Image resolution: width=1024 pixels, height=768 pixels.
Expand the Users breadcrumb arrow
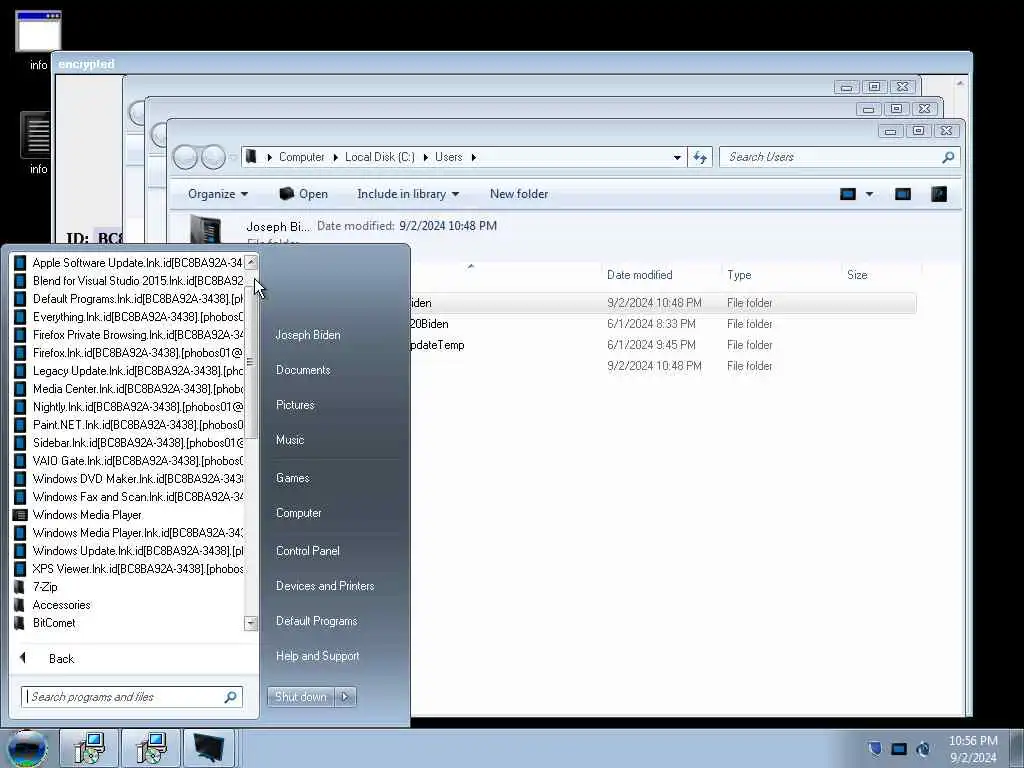point(473,157)
